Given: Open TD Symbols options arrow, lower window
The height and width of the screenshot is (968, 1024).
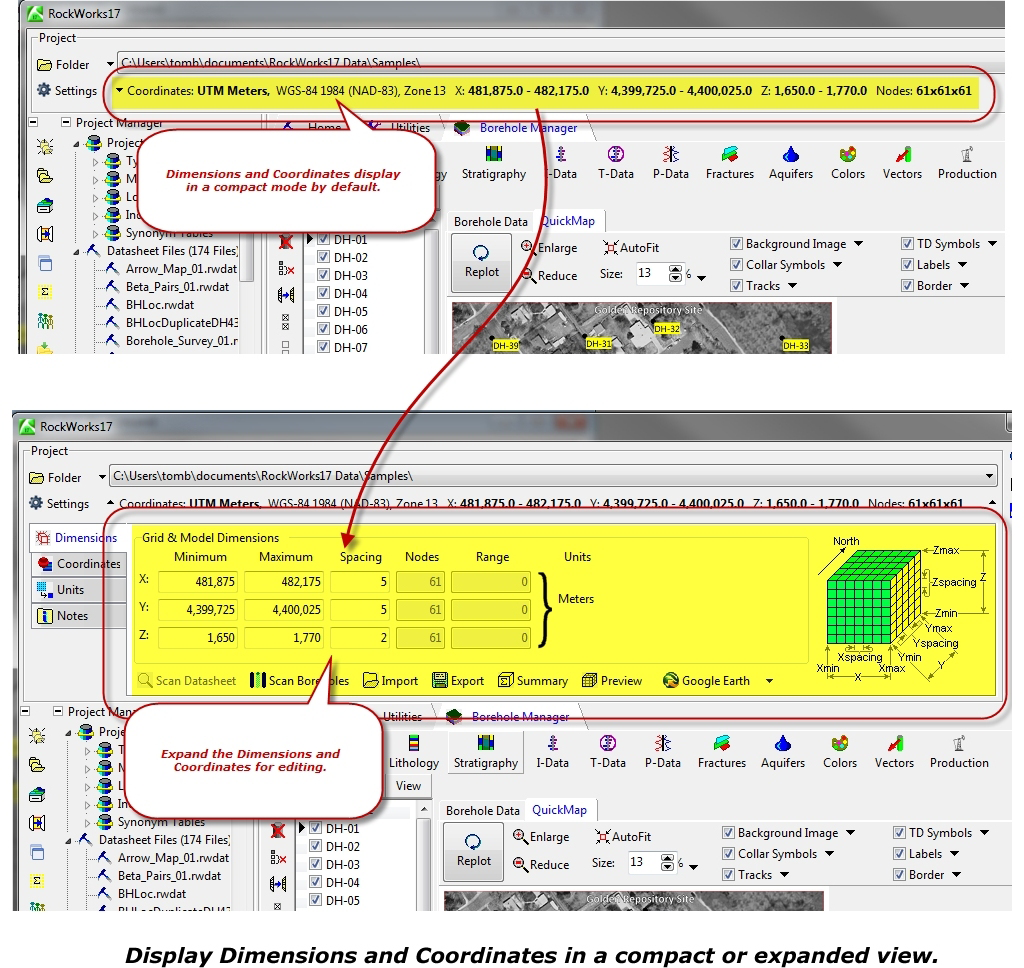Looking at the screenshot, I should point(984,833).
